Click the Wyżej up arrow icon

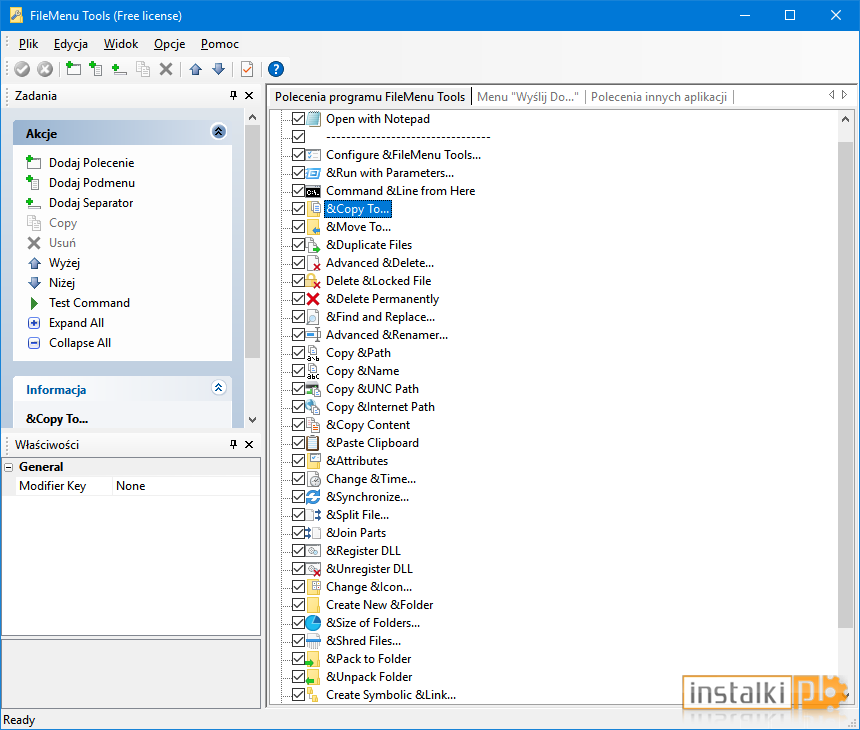click(x=34, y=263)
